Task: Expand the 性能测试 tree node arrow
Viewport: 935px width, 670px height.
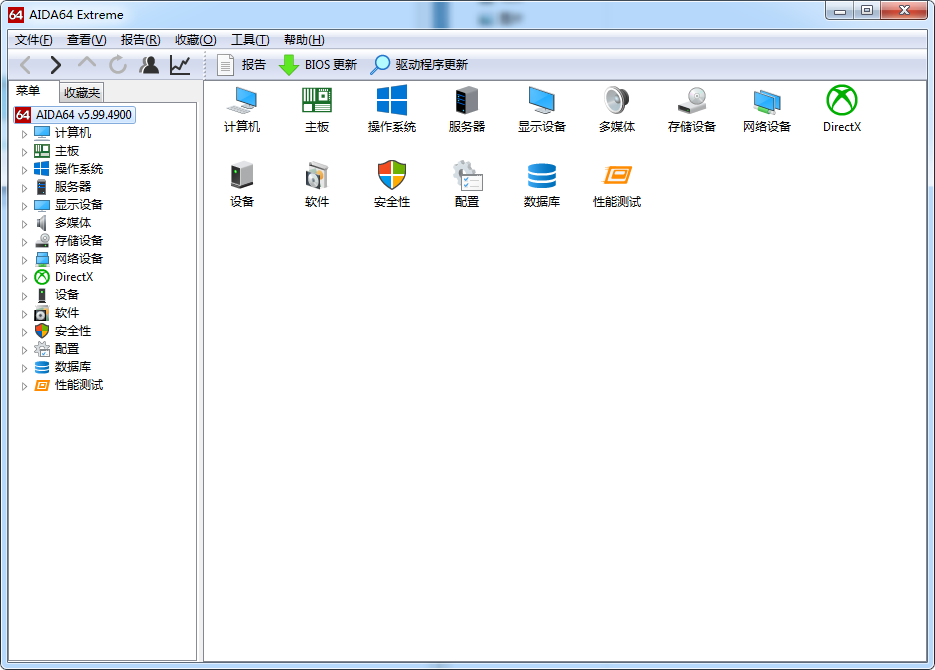Action: pyautogui.click(x=24, y=386)
